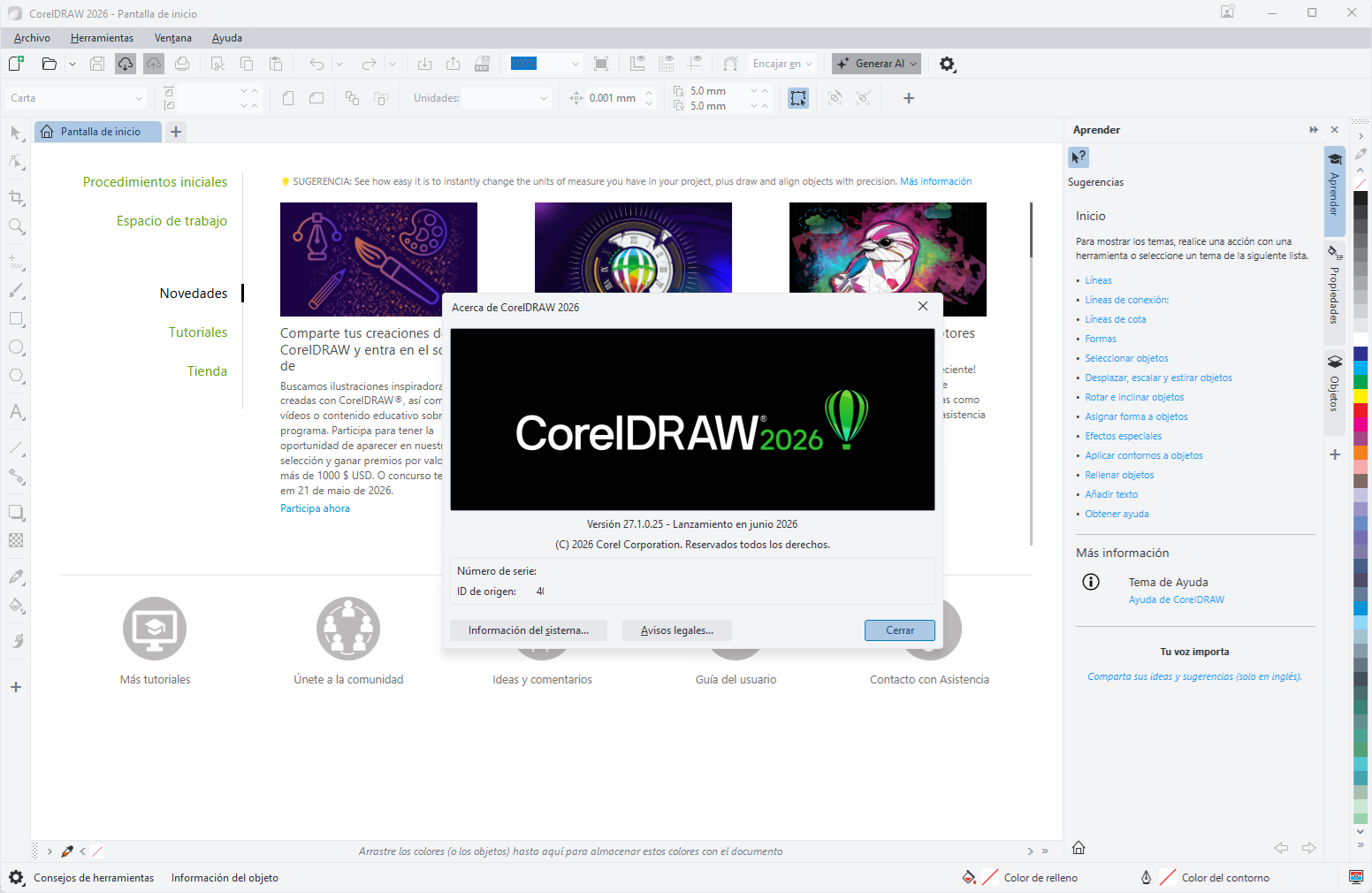
Task: Open the Options gear in the toolbar
Action: (948, 64)
